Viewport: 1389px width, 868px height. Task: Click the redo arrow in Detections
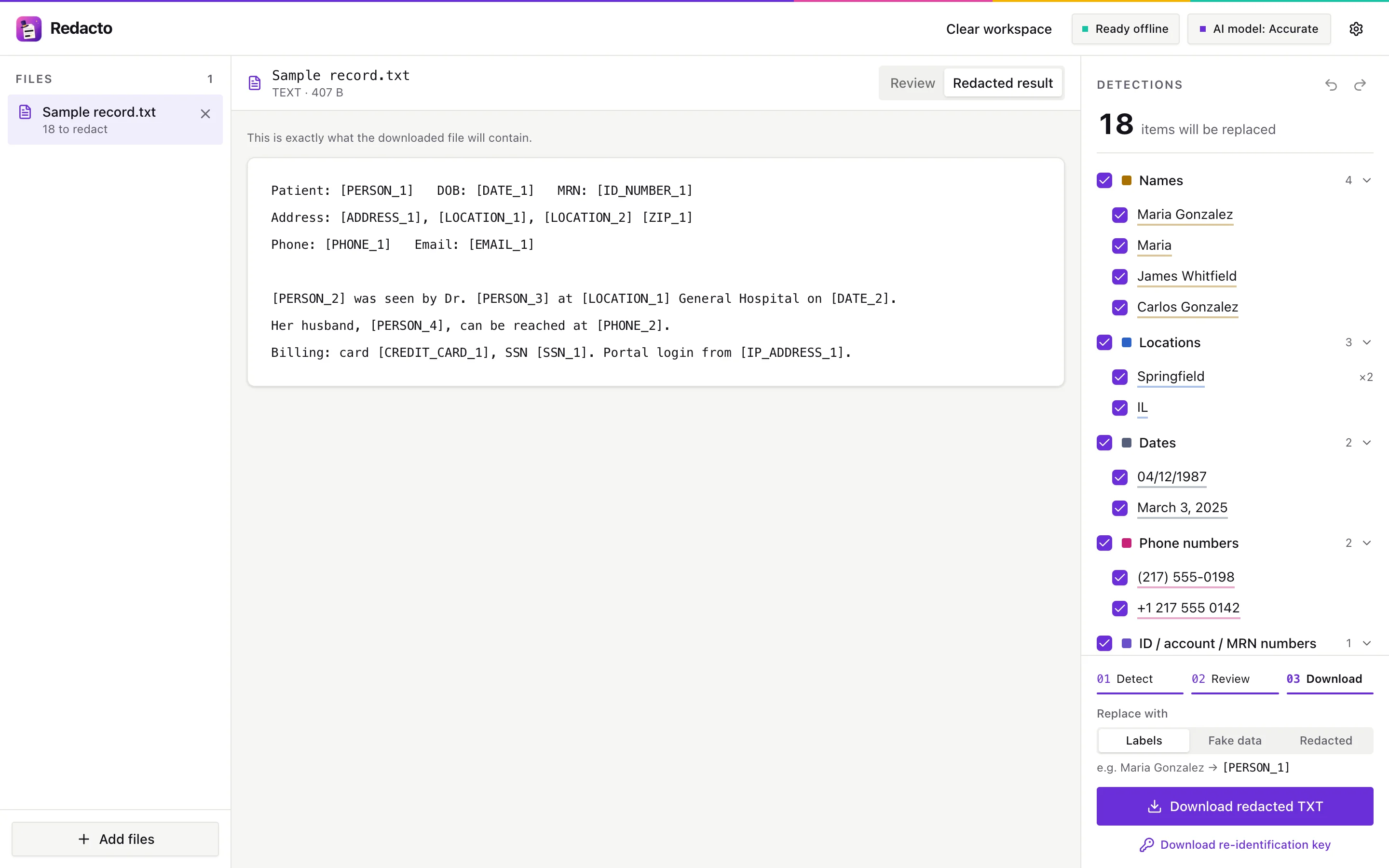1360,85
